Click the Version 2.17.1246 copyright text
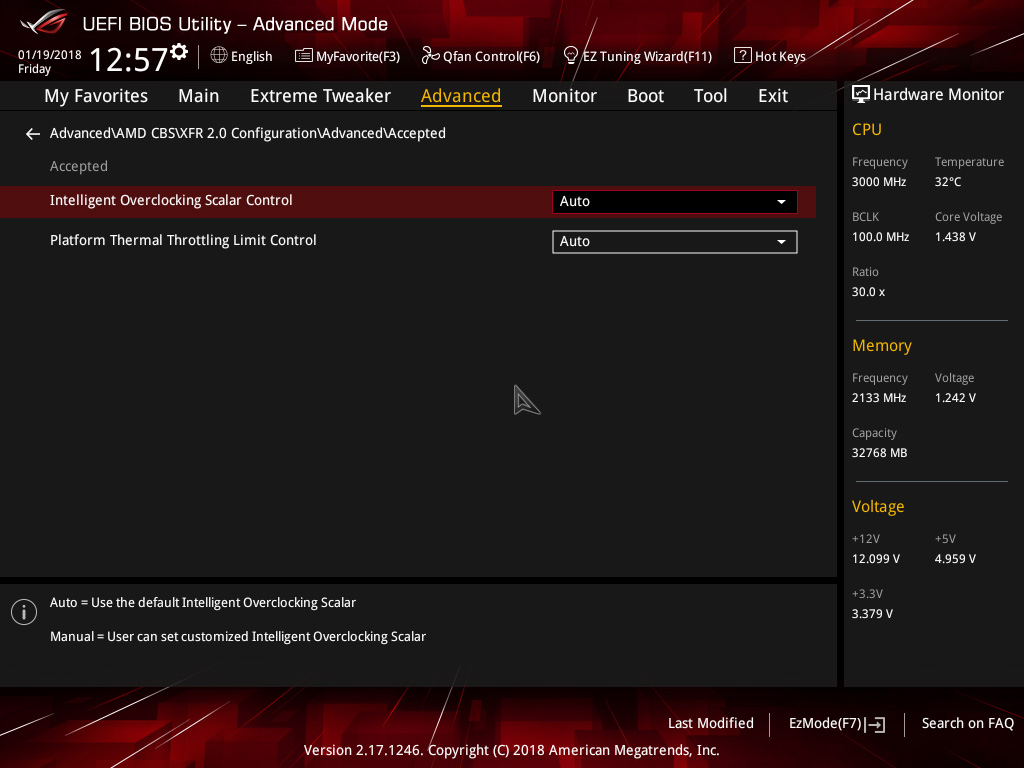The width and height of the screenshot is (1024, 768). 511,750
